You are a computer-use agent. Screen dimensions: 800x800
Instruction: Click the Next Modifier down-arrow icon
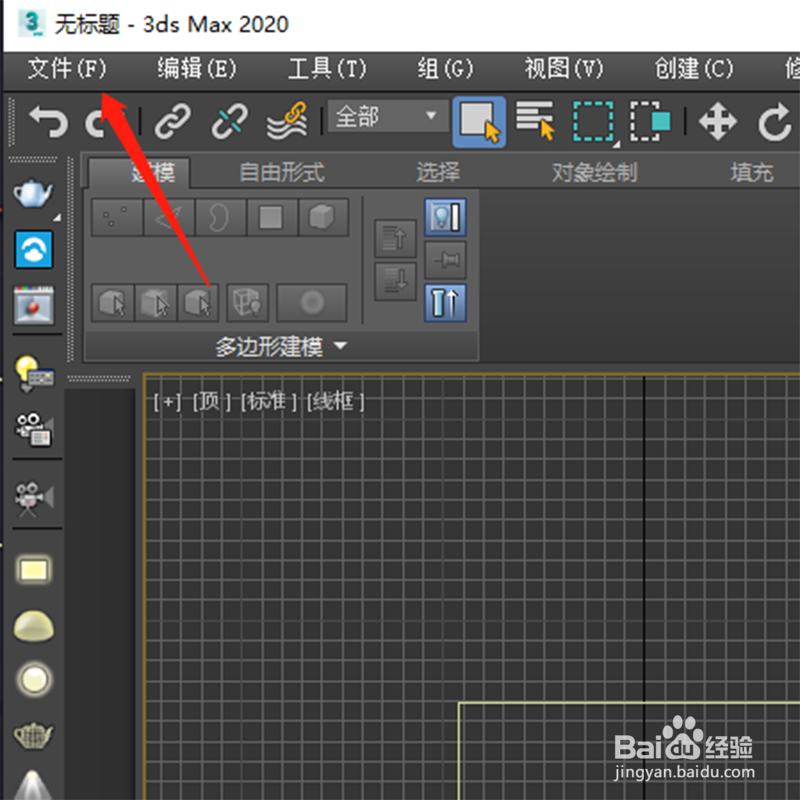[395, 281]
